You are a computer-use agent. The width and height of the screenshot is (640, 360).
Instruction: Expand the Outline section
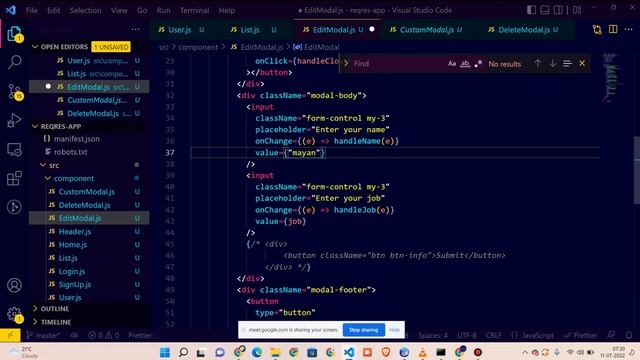35,309
